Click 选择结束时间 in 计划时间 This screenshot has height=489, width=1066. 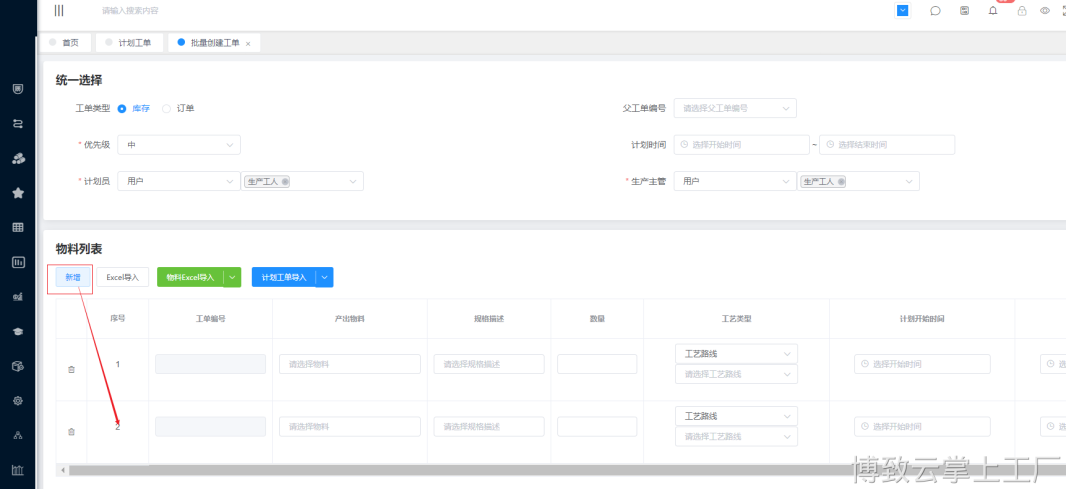[887, 145]
